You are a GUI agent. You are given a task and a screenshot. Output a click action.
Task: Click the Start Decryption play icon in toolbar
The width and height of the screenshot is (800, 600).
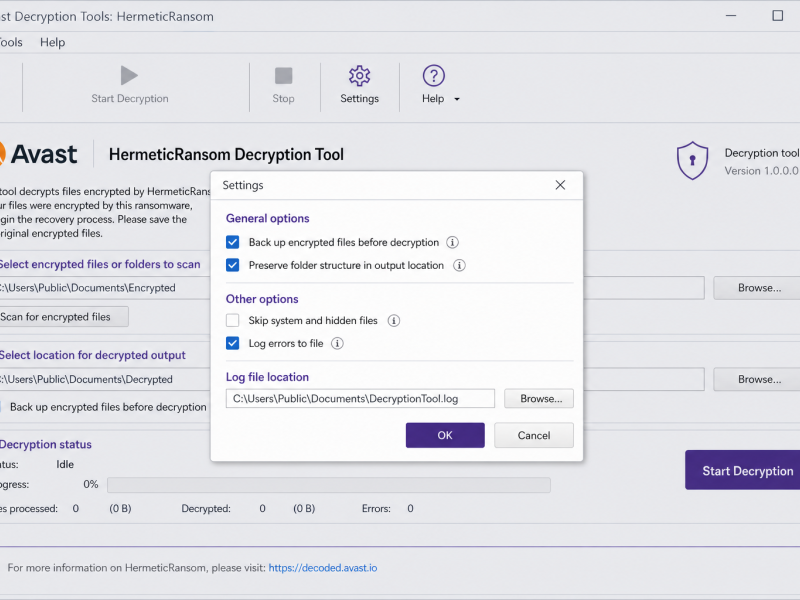129,76
